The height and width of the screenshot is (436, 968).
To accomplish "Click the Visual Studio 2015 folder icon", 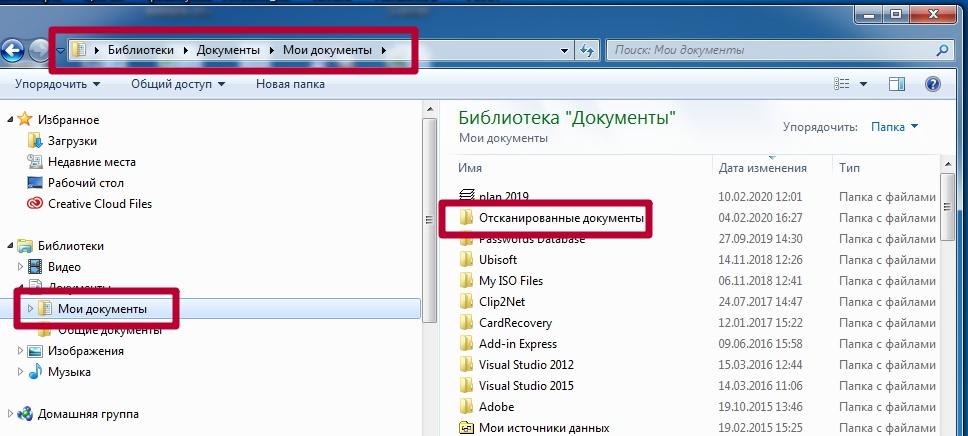I will click(467, 385).
